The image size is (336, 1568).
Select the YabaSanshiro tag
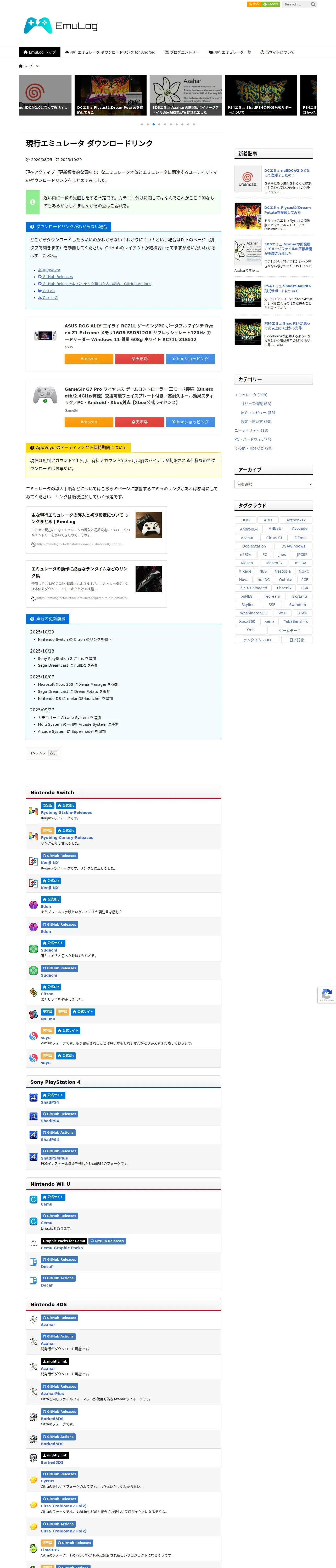click(x=296, y=621)
